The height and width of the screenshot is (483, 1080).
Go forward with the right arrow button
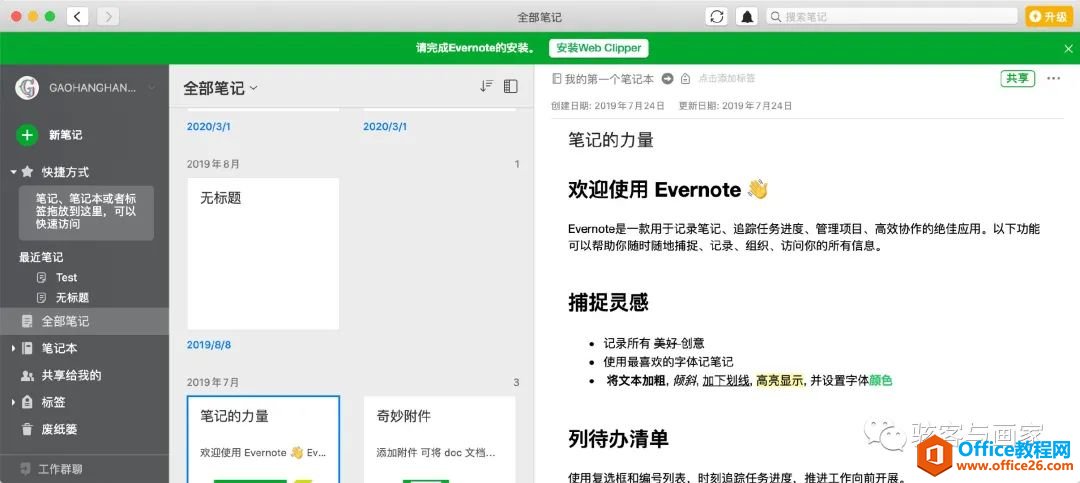pyautogui.click(x=108, y=16)
